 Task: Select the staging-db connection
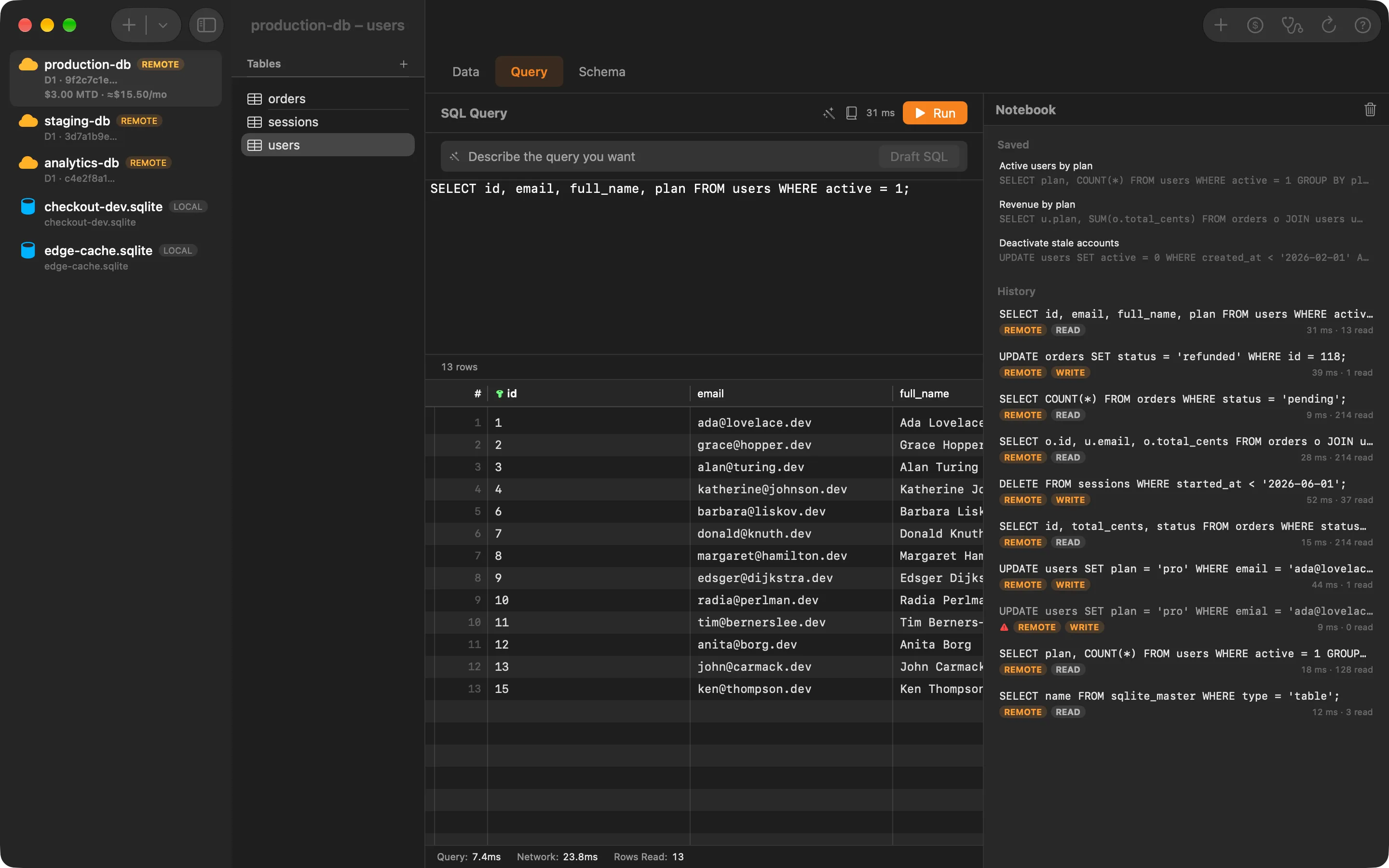pyautogui.click(x=115, y=128)
